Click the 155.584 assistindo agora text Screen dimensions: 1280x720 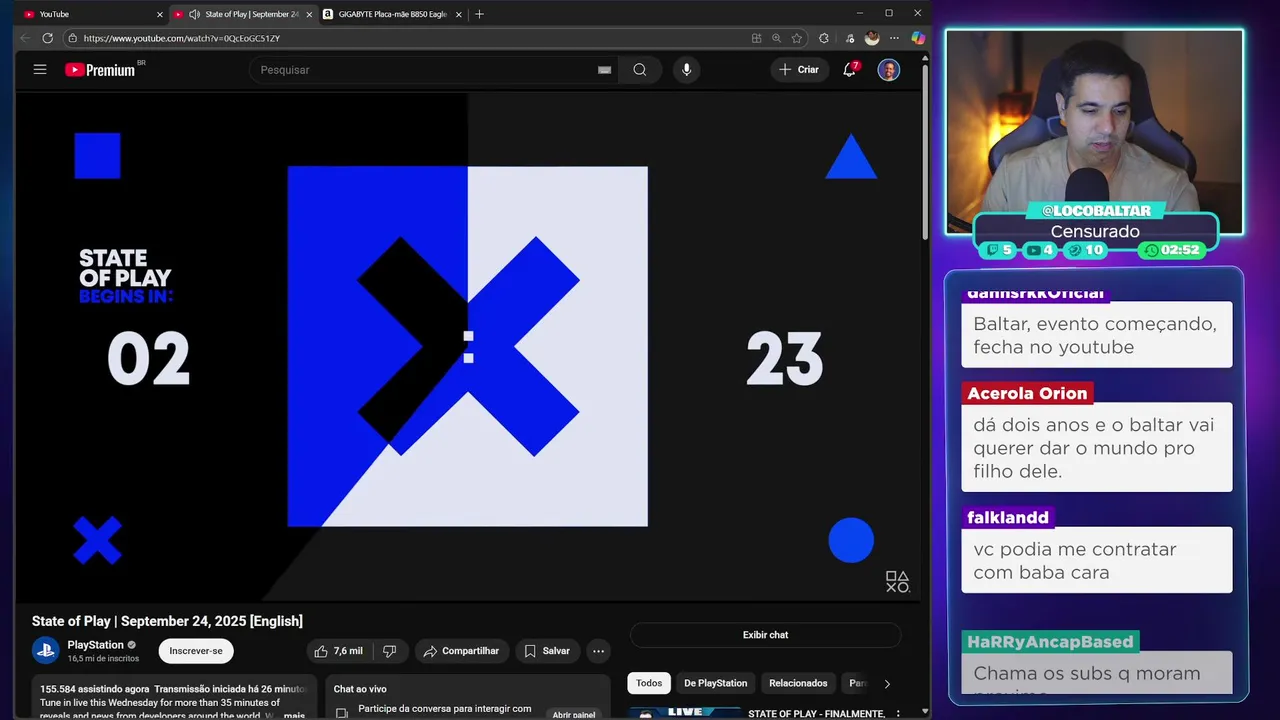pos(95,689)
